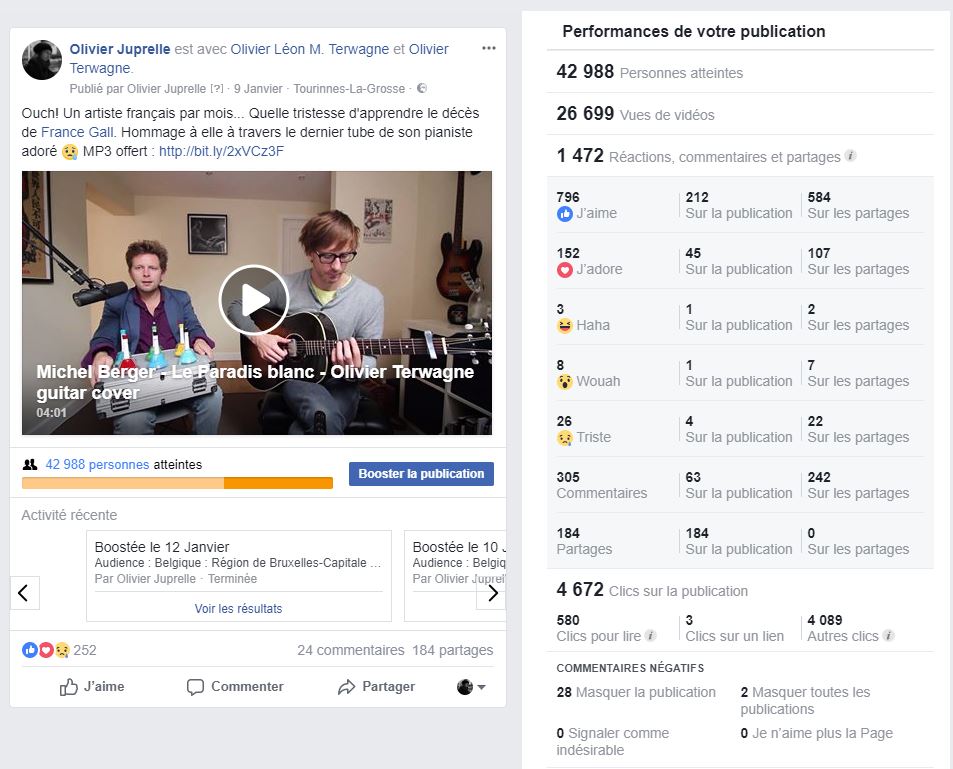Open the reactions summary showing 252
Image resolution: width=953 pixels, height=769 pixels.
click(x=59, y=650)
